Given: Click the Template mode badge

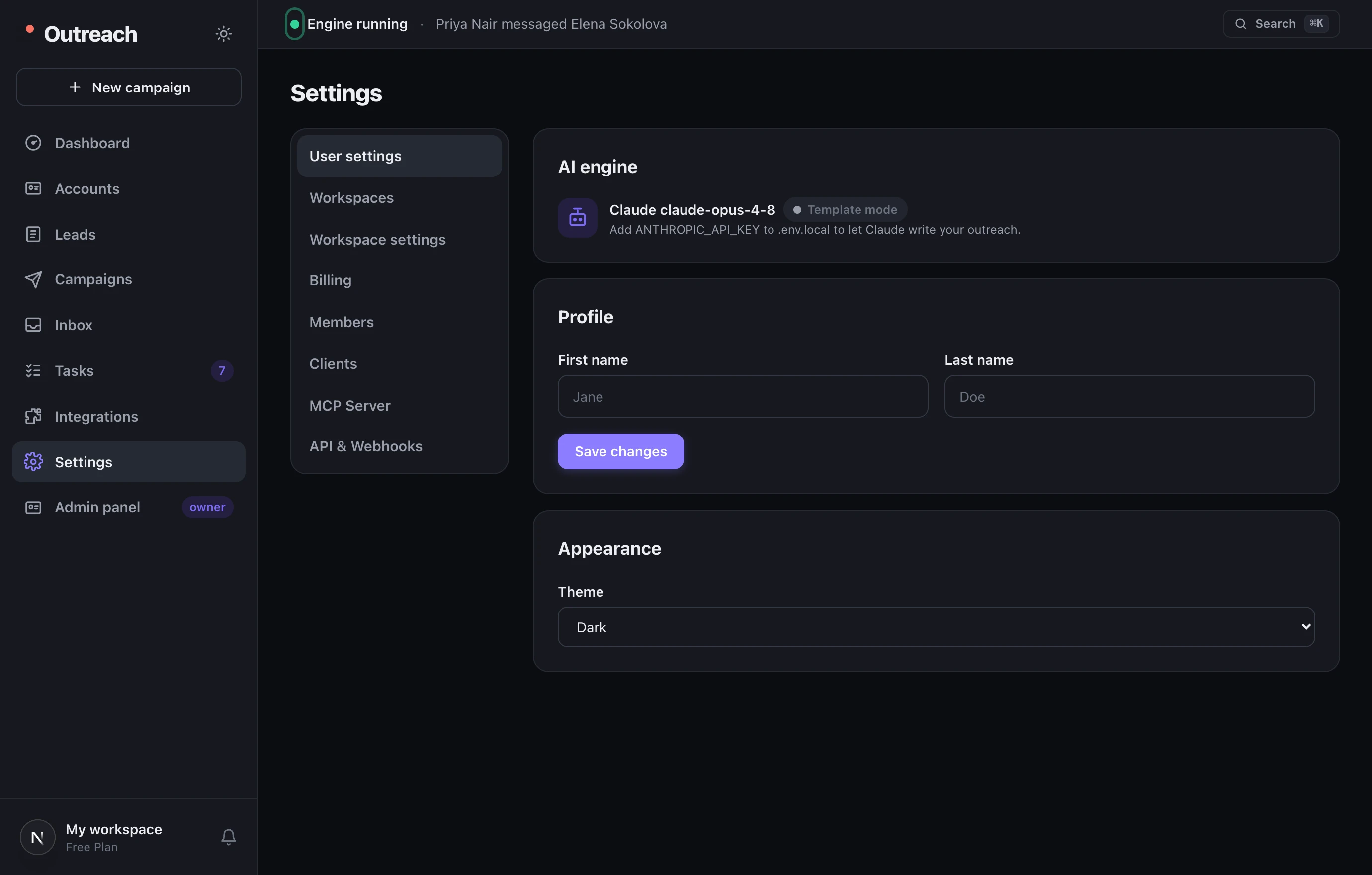Looking at the screenshot, I should (845, 210).
